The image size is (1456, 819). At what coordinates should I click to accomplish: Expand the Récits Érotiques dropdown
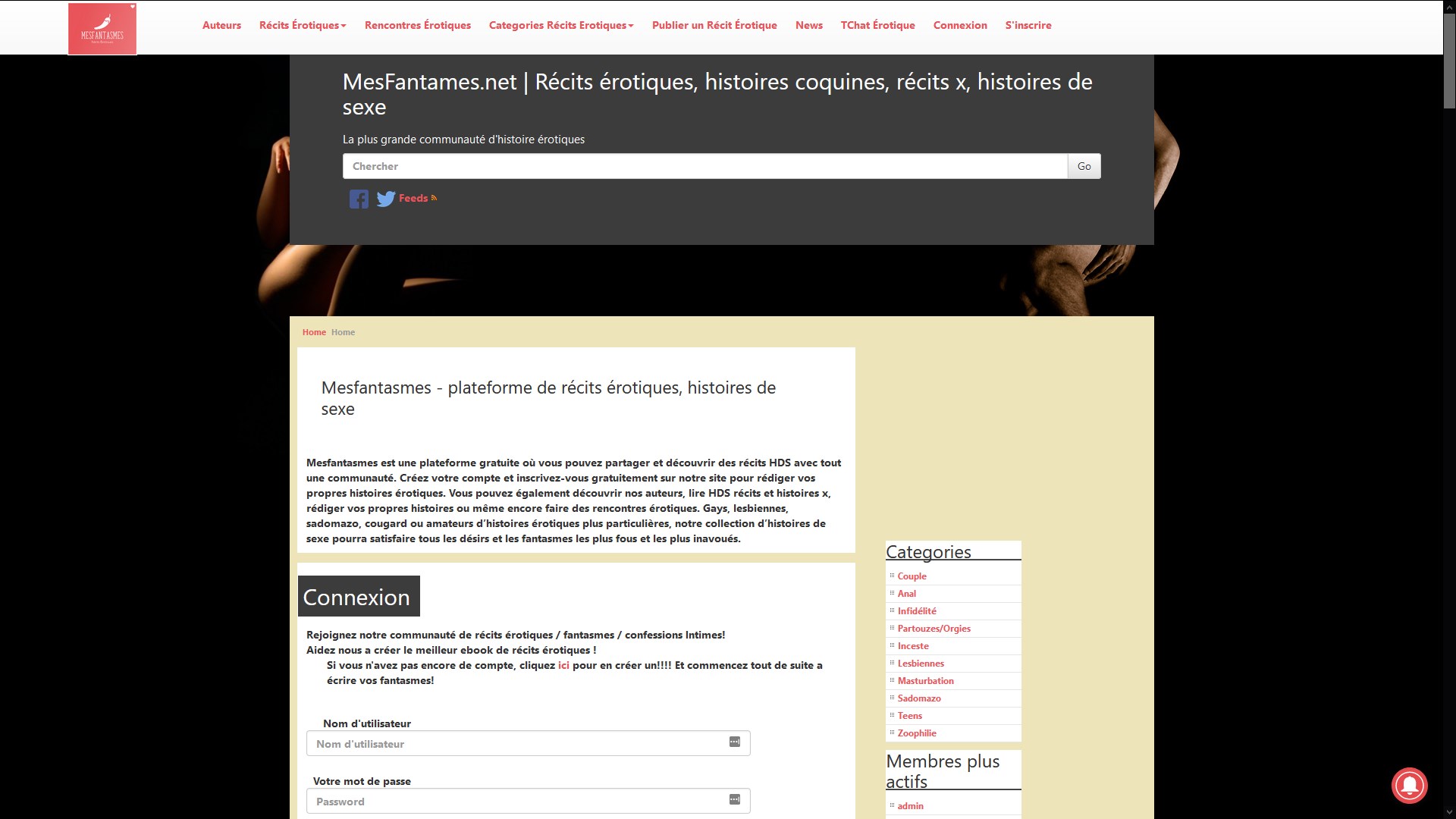pos(303,25)
